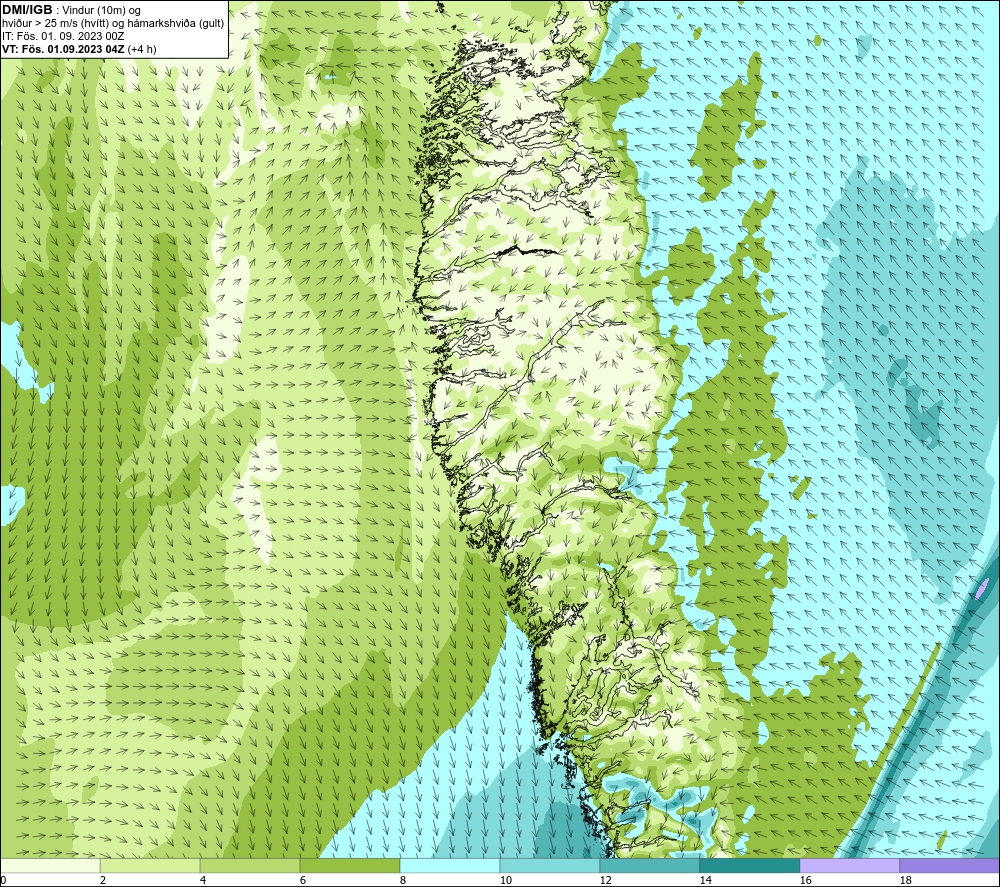Click the 2–4 m/s light green band

click(150, 865)
